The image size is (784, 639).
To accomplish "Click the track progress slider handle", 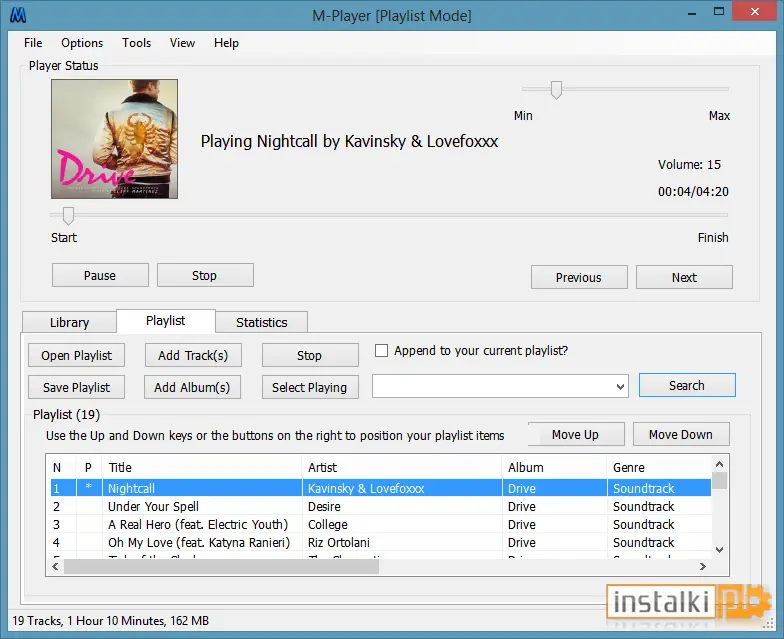I will [x=68, y=216].
